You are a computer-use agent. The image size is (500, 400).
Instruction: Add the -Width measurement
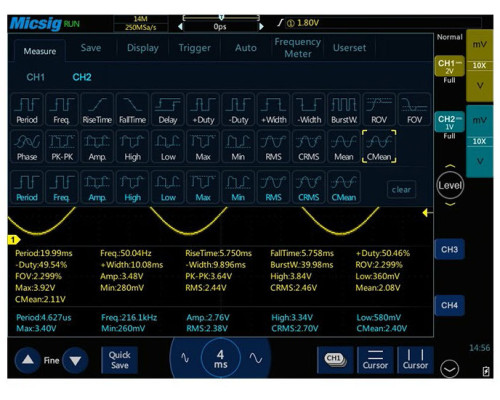[309, 110]
